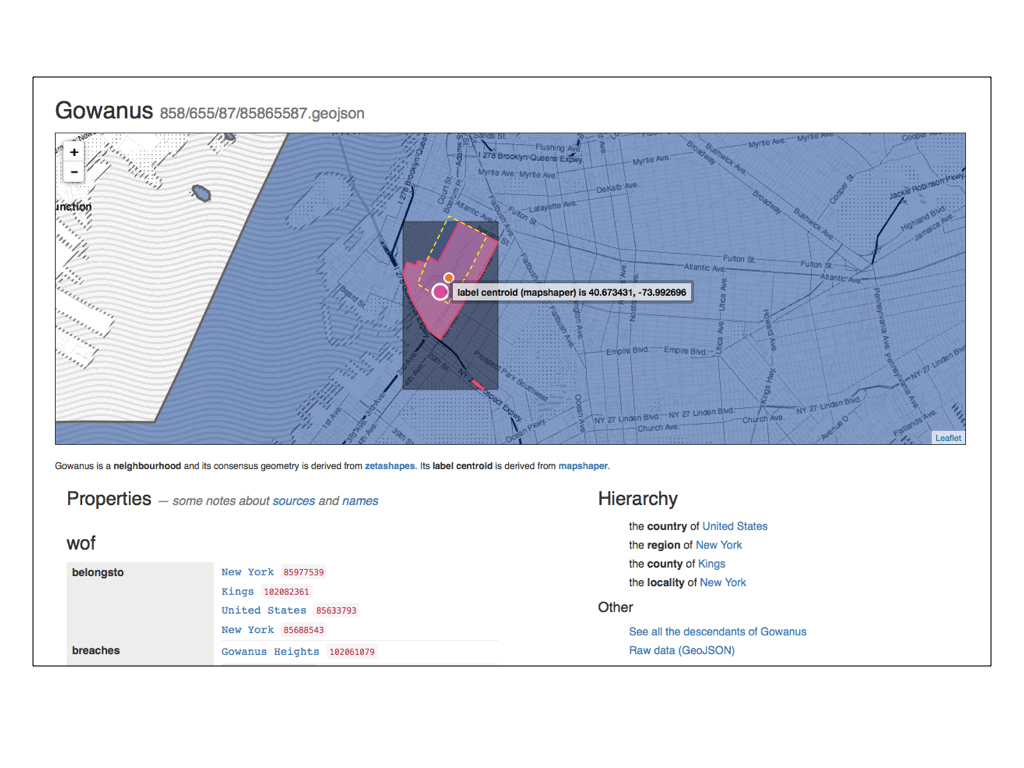Click ID code 102061079
This screenshot has height=768, width=1024.
(352, 652)
